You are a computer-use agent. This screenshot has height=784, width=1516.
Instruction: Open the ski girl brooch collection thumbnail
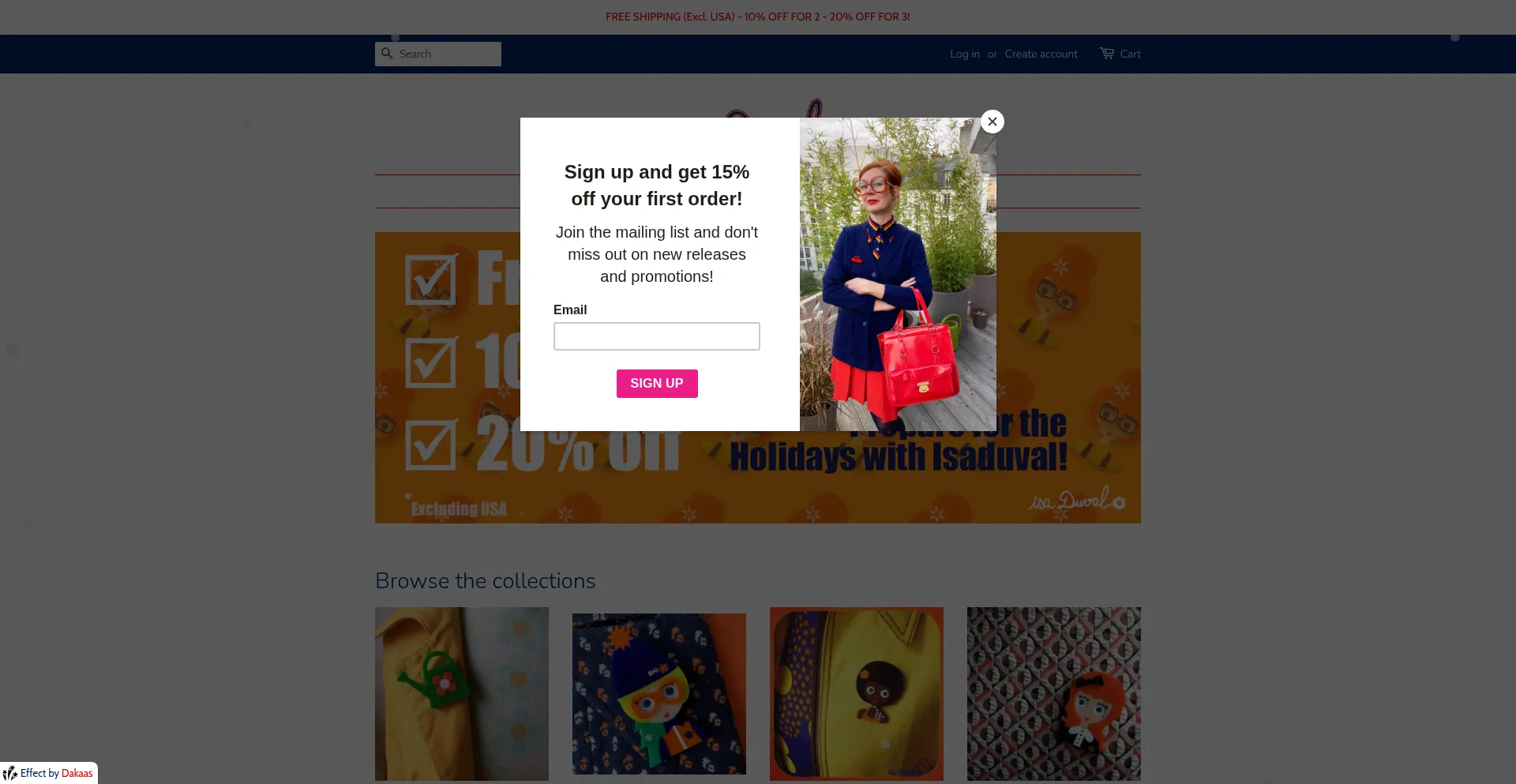(x=659, y=694)
